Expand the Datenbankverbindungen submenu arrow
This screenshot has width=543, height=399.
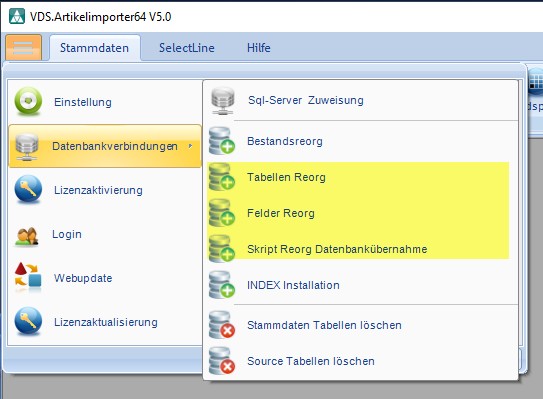click(190, 146)
